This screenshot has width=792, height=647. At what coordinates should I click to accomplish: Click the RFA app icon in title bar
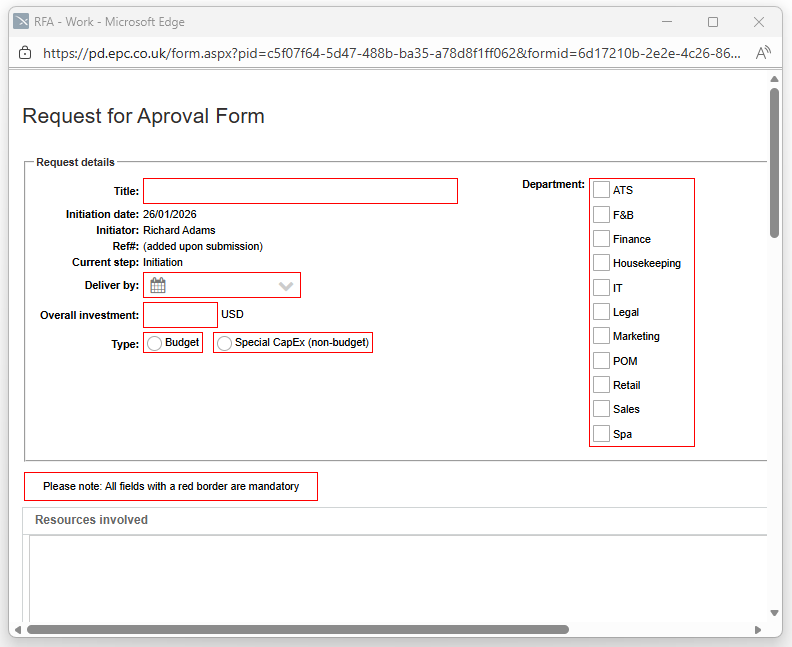[x=21, y=22]
